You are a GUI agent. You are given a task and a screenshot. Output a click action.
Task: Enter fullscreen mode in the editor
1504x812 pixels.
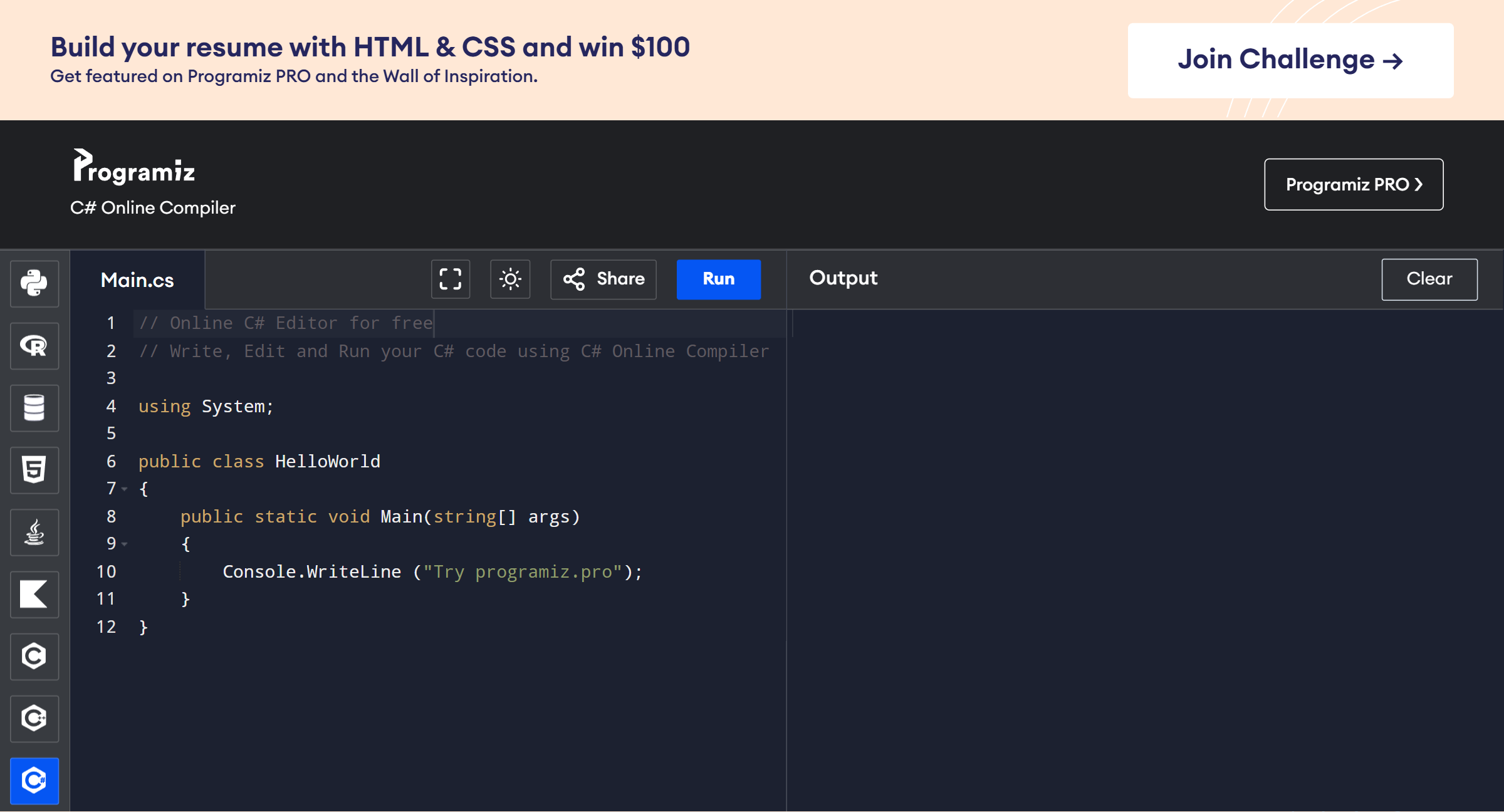coord(450,279)
